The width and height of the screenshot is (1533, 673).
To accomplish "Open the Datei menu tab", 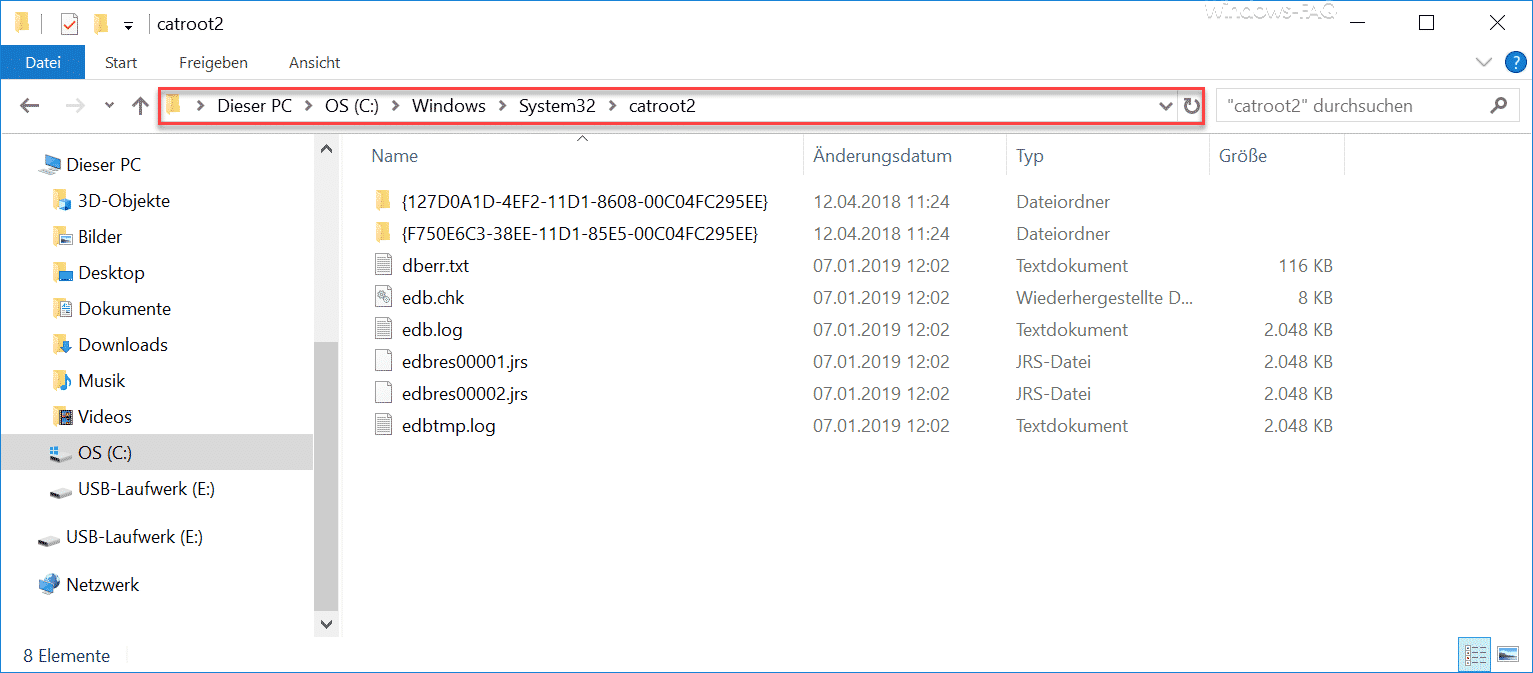I will point(42,62).
